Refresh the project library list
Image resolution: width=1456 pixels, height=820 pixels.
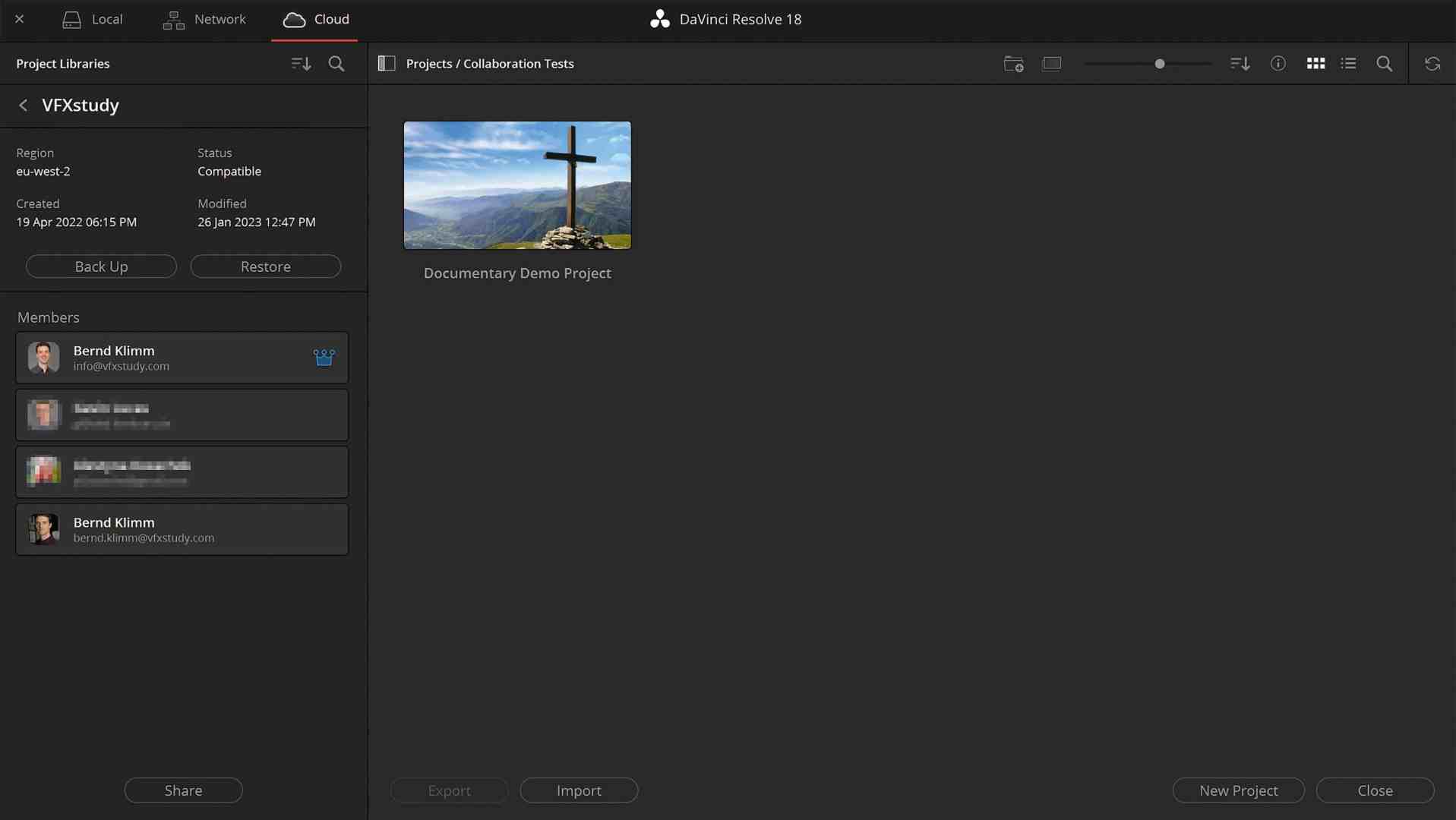[x=1432, y=64]
